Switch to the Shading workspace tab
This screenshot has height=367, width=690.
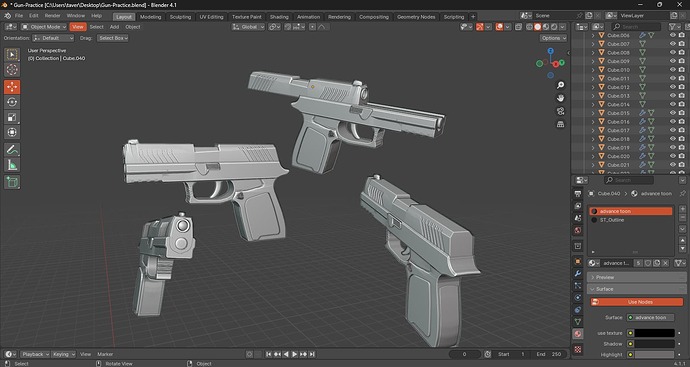[x=279, y=17]
